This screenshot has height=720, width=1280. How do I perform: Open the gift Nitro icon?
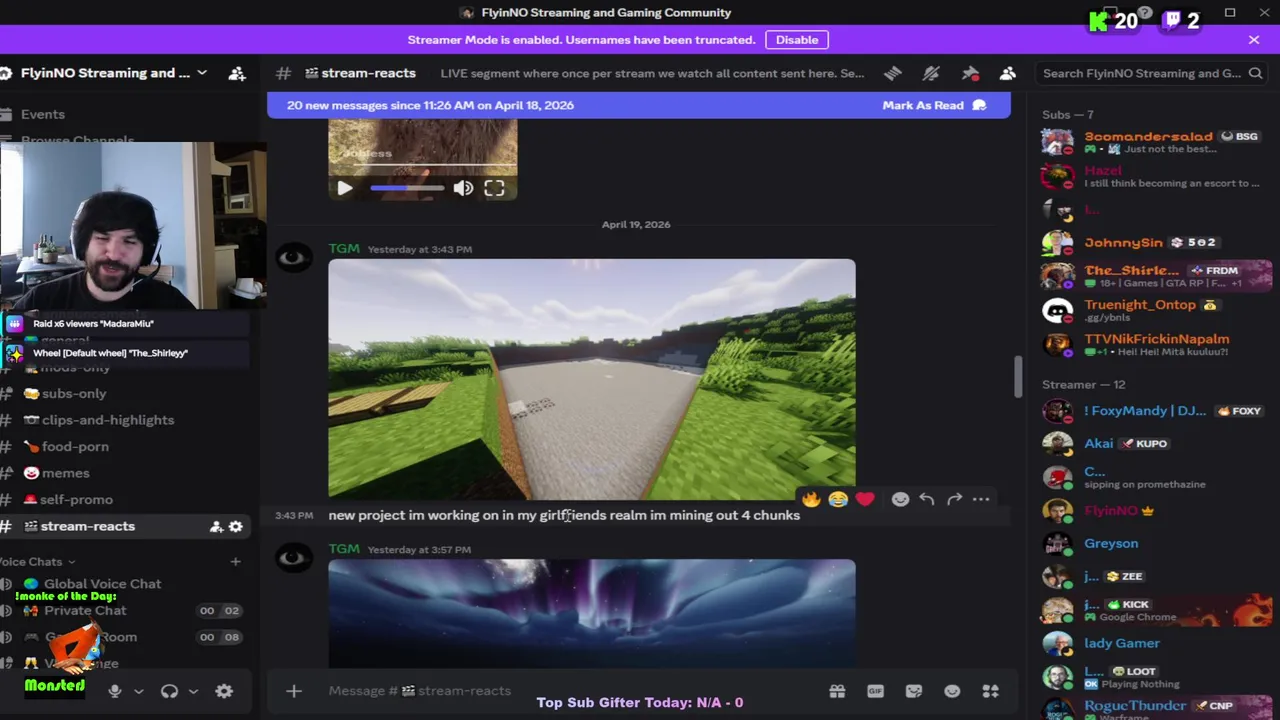click(837, 691)
